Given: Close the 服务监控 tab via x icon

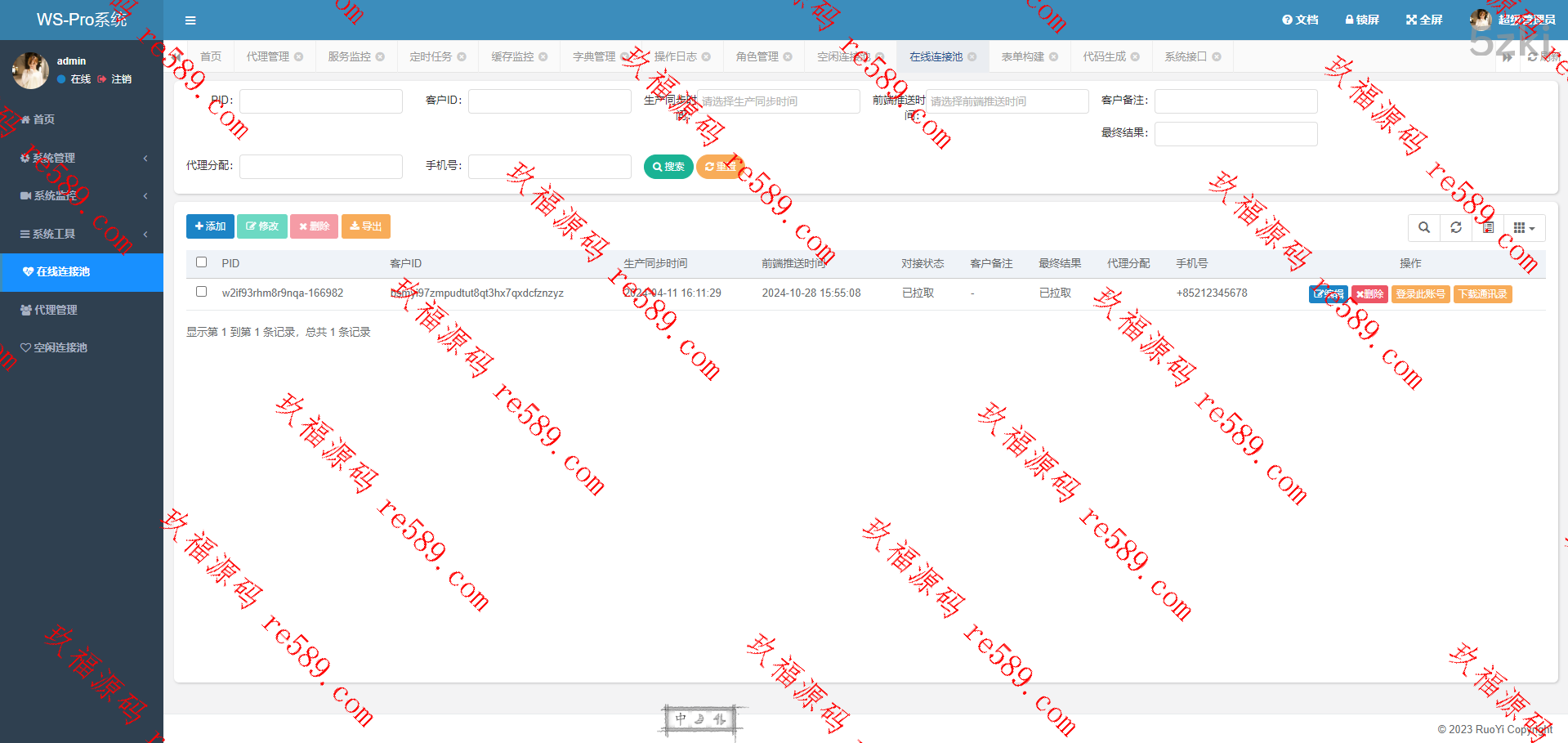Looking at the screenshot, I should 380,57.
